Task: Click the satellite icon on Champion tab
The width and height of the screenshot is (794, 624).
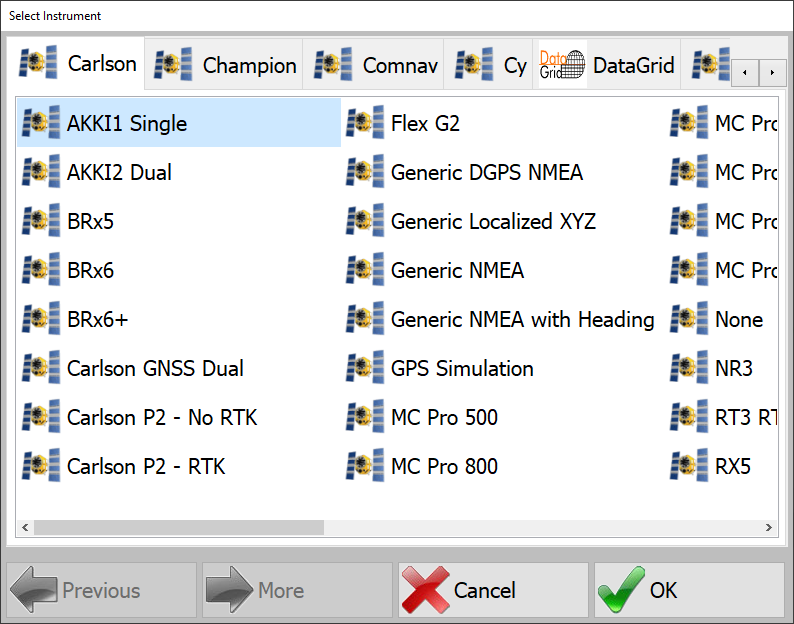Action: [x=173, y=64]
